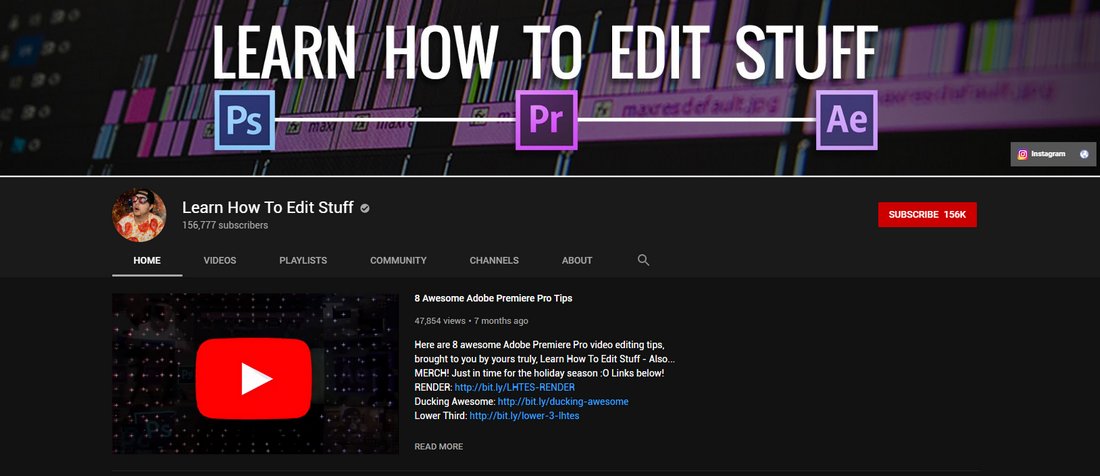Open the bit.ly/ducking-awesome link
1100x476 pixels.
[563, 402]
